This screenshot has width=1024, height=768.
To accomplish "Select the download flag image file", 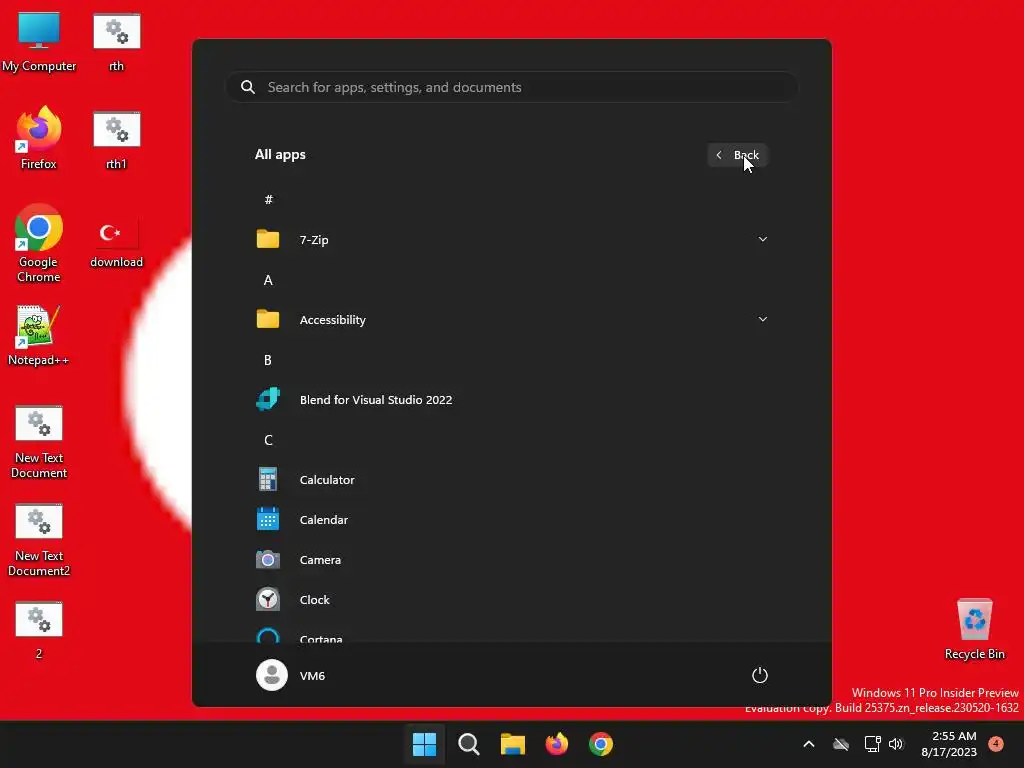I will pyautogui.click(x=117, y=244).
